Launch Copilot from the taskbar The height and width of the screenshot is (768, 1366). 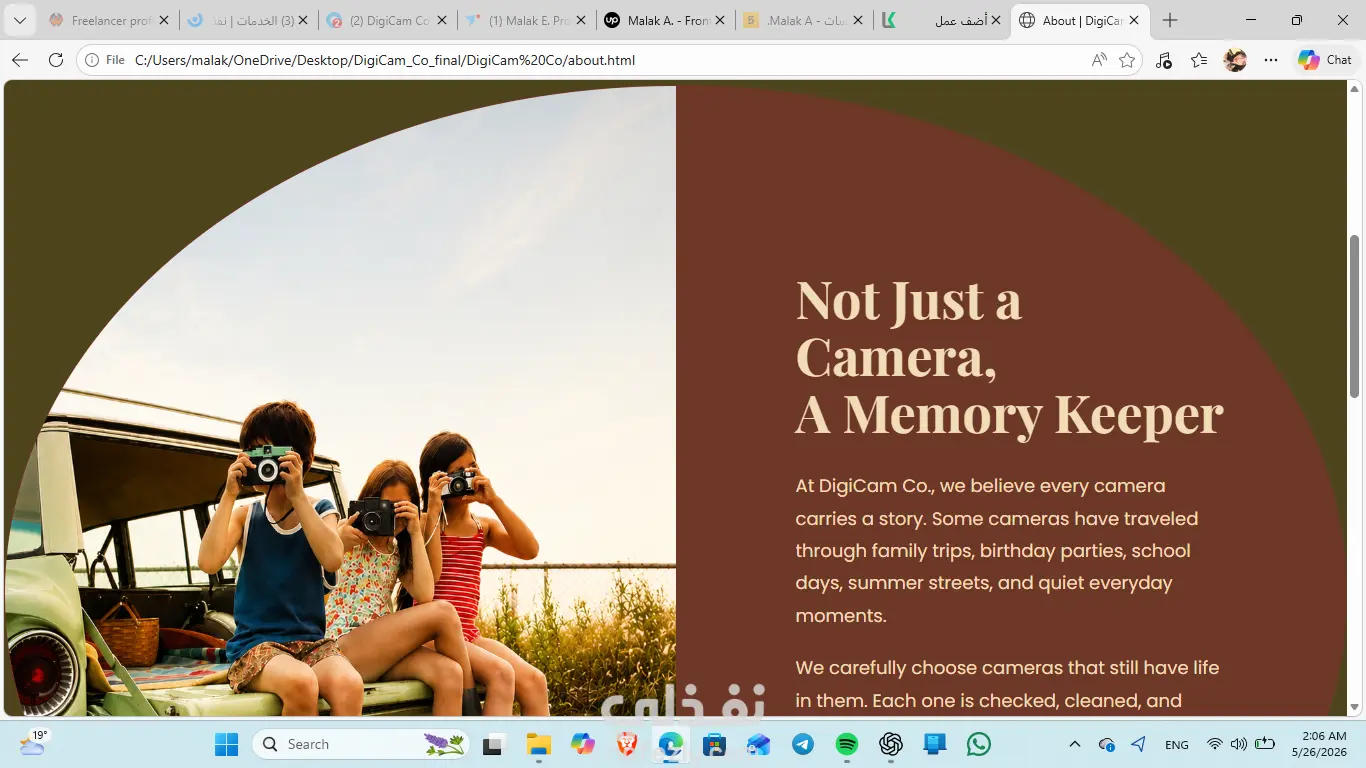point(583,744)
